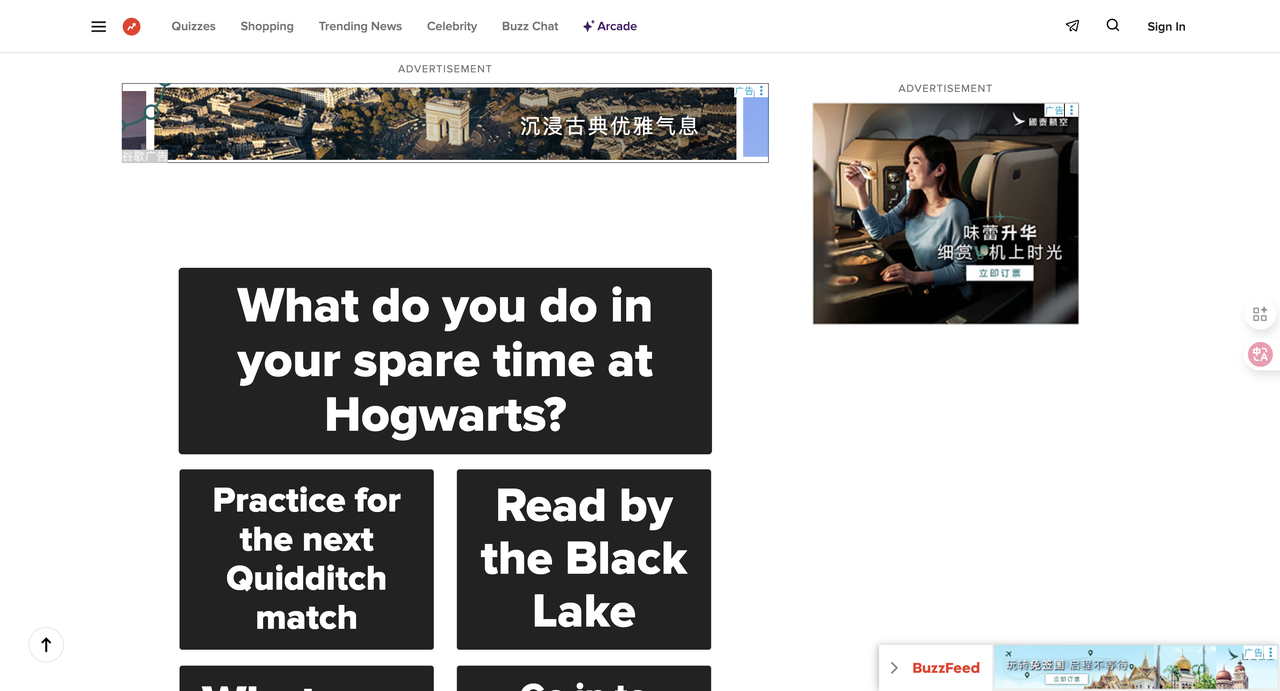Click the Sign In button
Image resolution: width=1280 pixels, height=691 pixels.
pyautogui.click(x=1166, y=27)
